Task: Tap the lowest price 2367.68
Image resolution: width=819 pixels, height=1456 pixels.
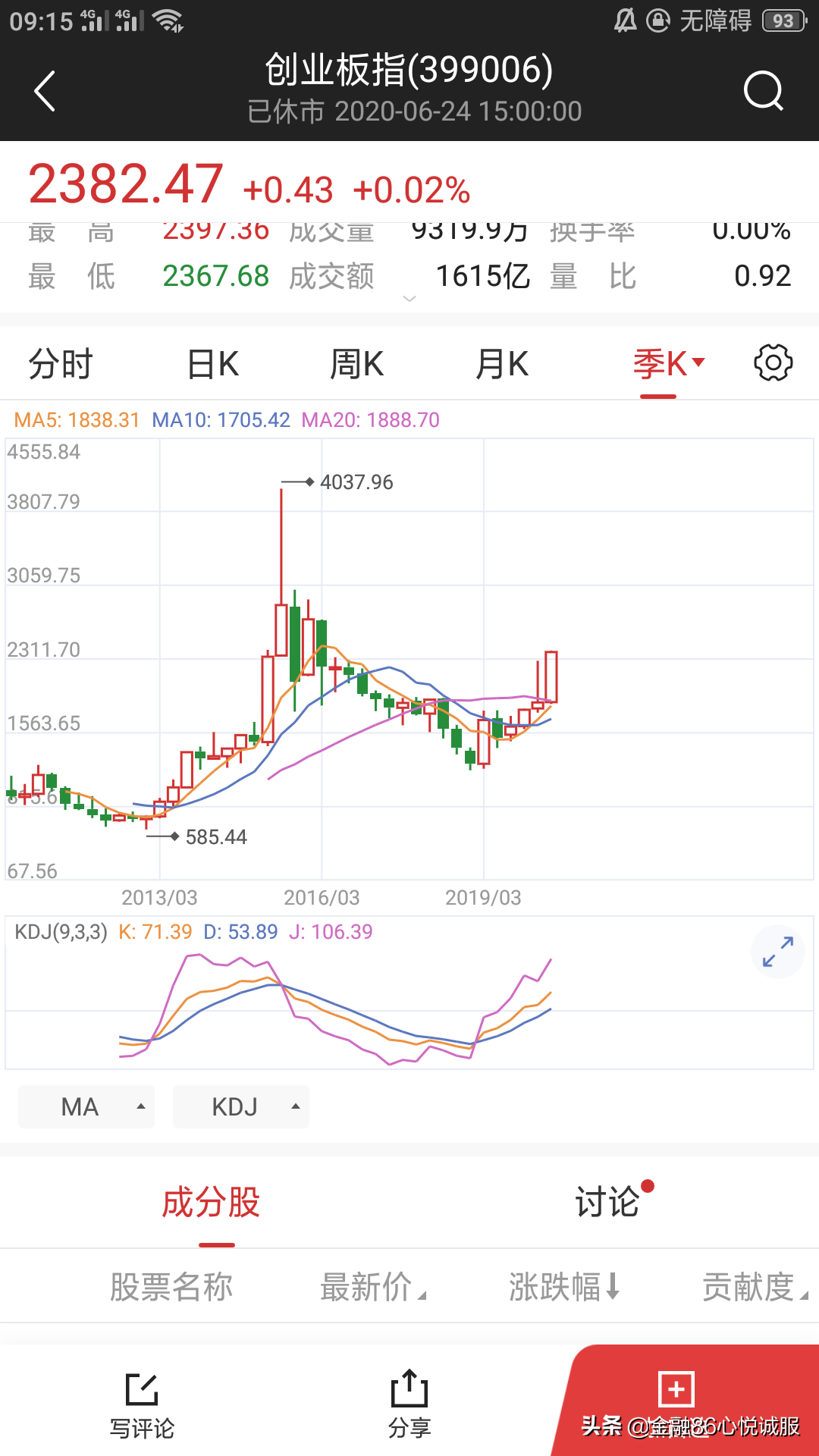Action: coord(216,276)
